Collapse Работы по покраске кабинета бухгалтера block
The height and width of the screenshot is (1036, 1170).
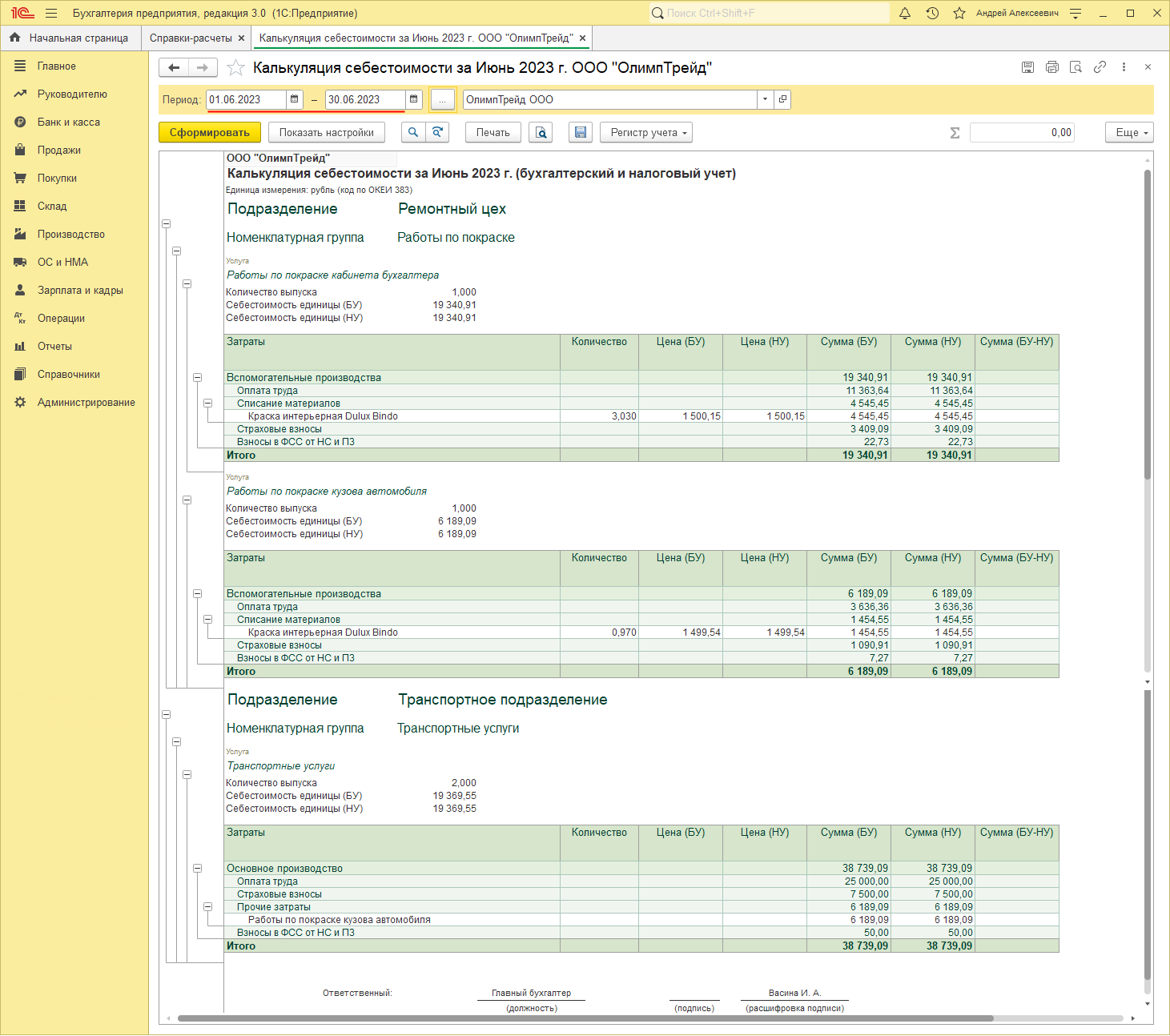click(x=187, y=284)
